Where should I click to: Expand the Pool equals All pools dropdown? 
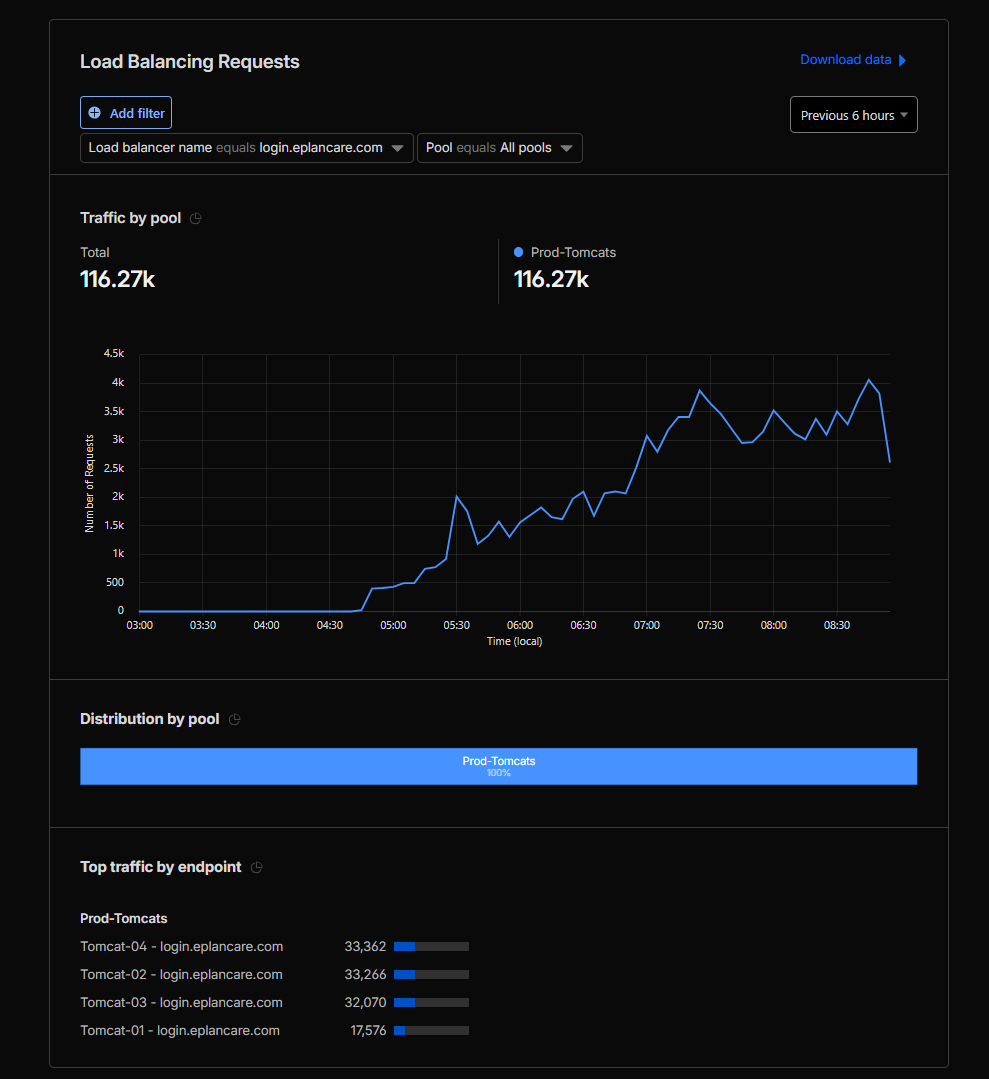[499, 148]
